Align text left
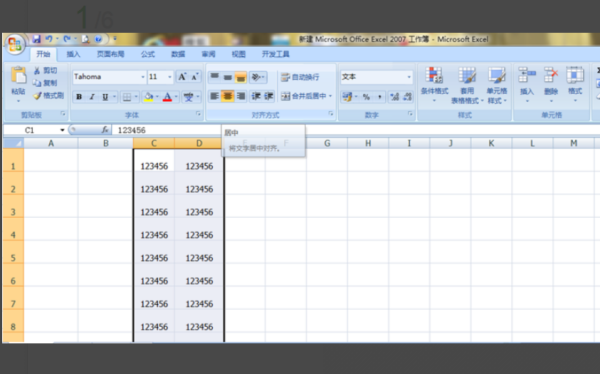Viewport: 600px width, 374px height. pyautogui.click(x=215, y=96)
